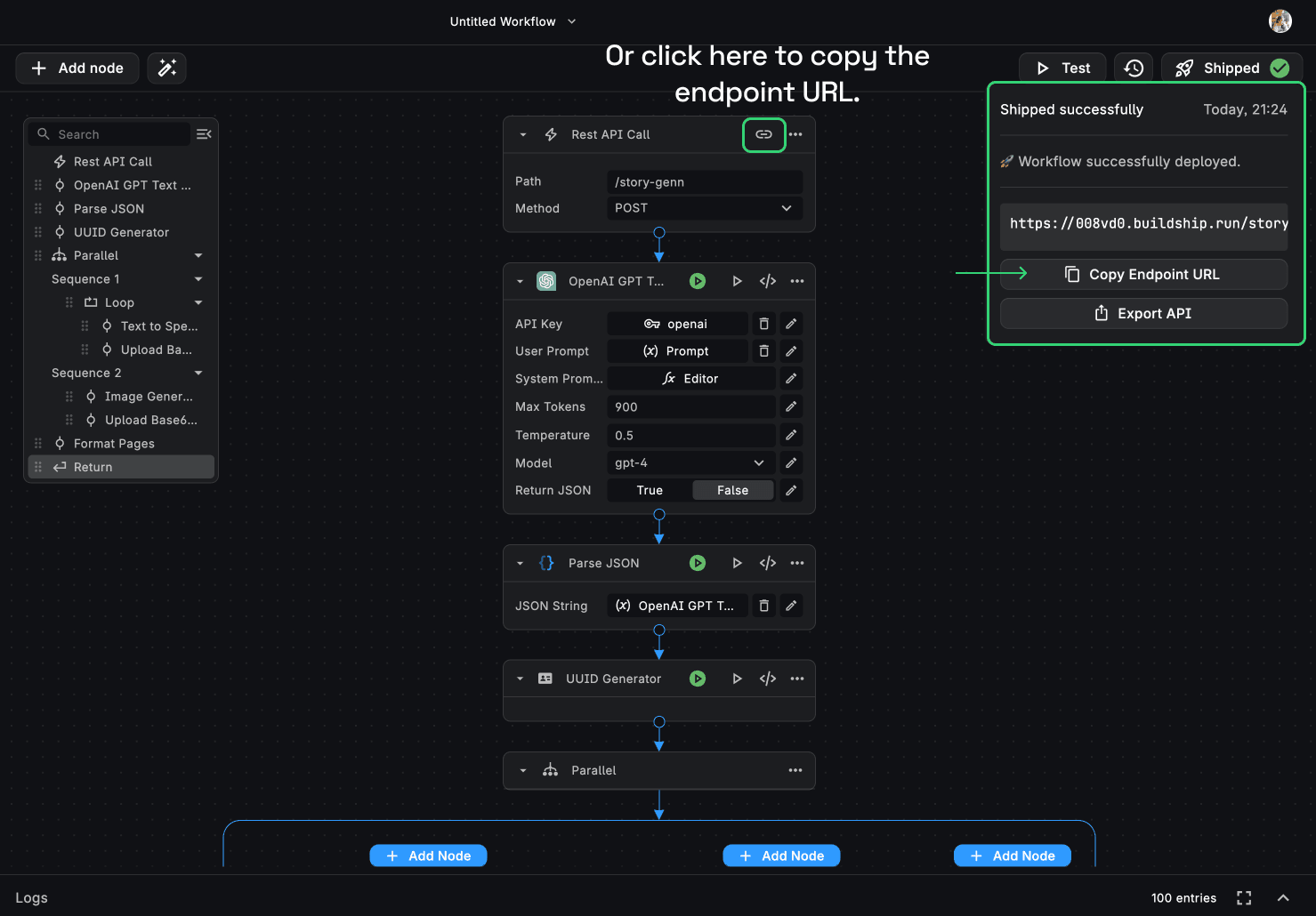This screenshot has width=1316, height=916.
Task: Expand the logs panel fullscreen
Action: pos(1244,898)
